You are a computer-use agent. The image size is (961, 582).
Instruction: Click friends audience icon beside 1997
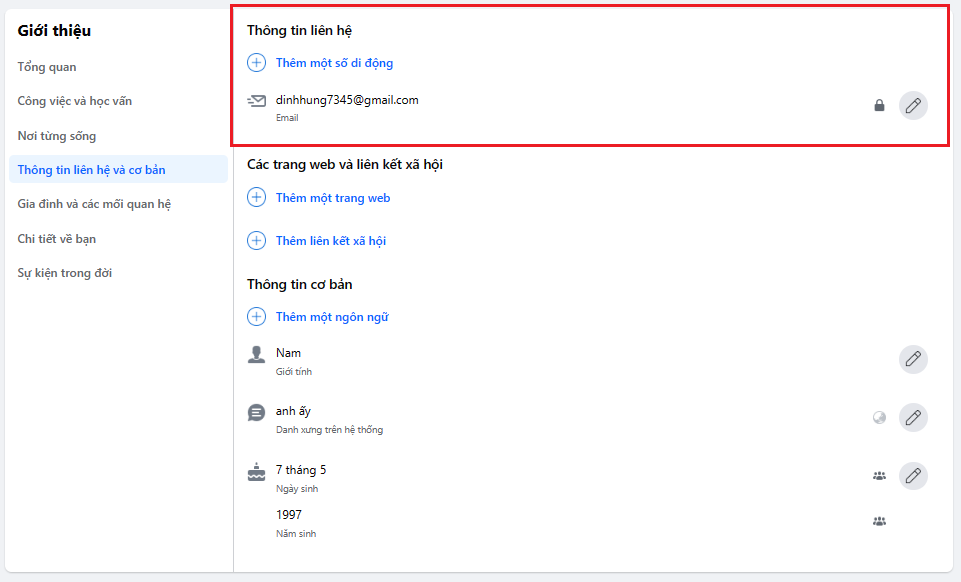[x=879, y=521]
